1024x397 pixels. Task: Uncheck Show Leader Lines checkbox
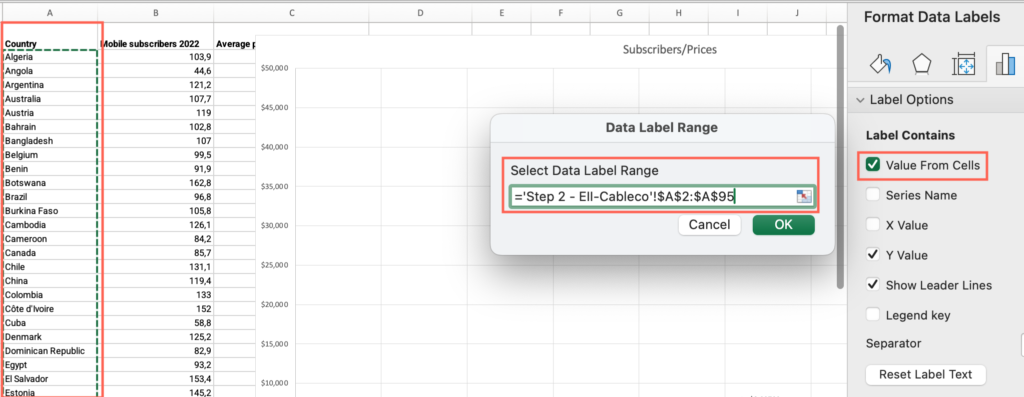pos(872,285)
